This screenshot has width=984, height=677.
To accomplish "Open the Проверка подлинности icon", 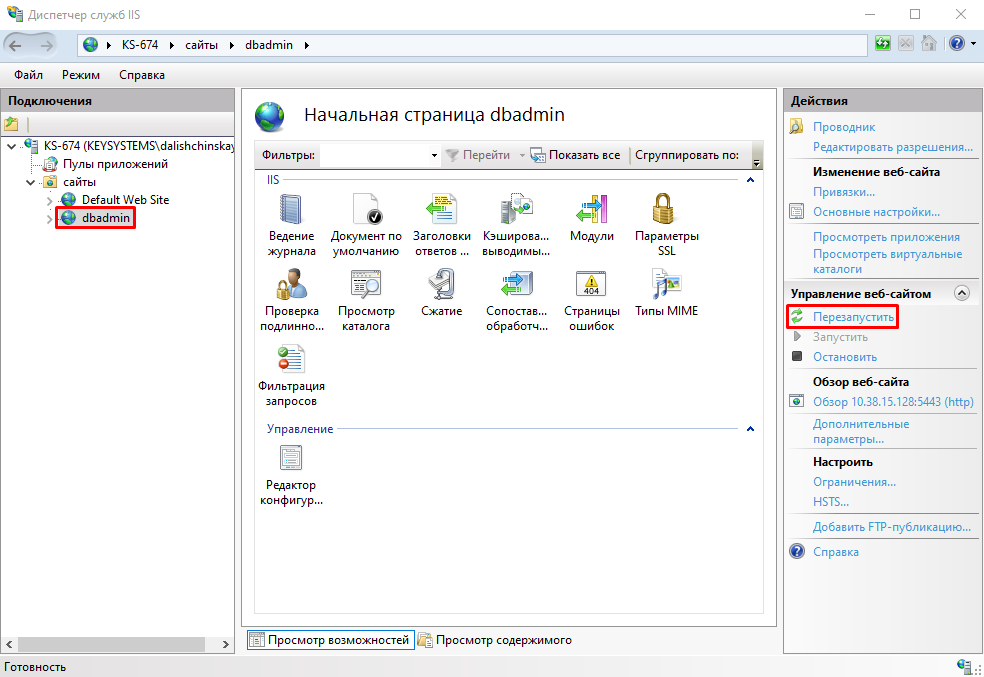I will pyautogui.click(x=291, y=286).
